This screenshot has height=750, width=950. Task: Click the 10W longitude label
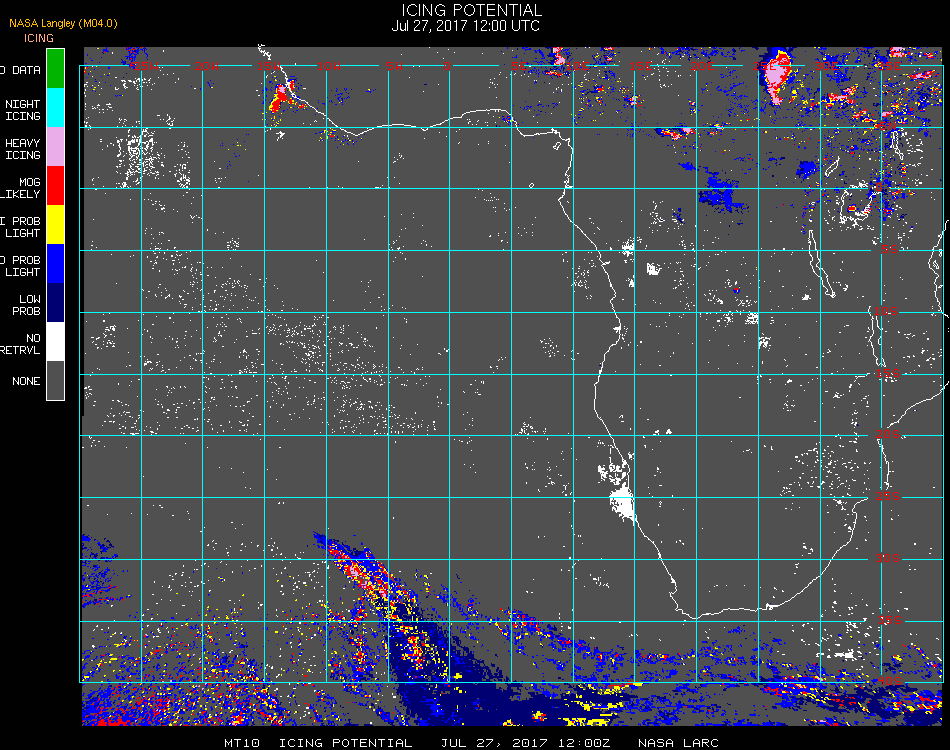coord(329,66)
